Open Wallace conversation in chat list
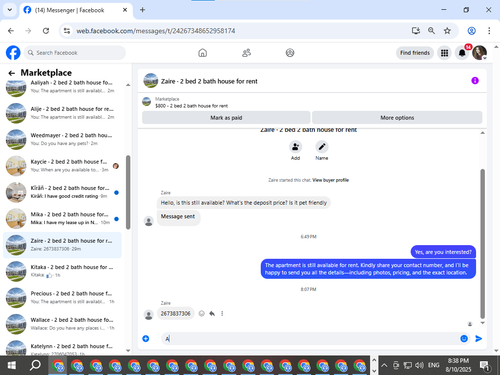 [62, 324]
